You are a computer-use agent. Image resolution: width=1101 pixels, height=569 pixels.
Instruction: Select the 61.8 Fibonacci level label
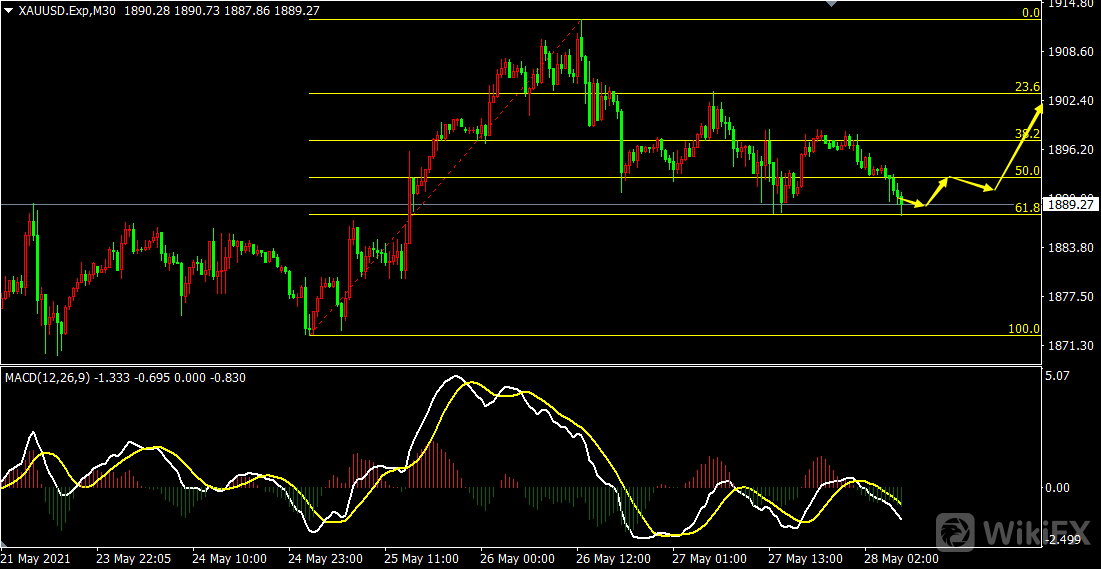1027,207
